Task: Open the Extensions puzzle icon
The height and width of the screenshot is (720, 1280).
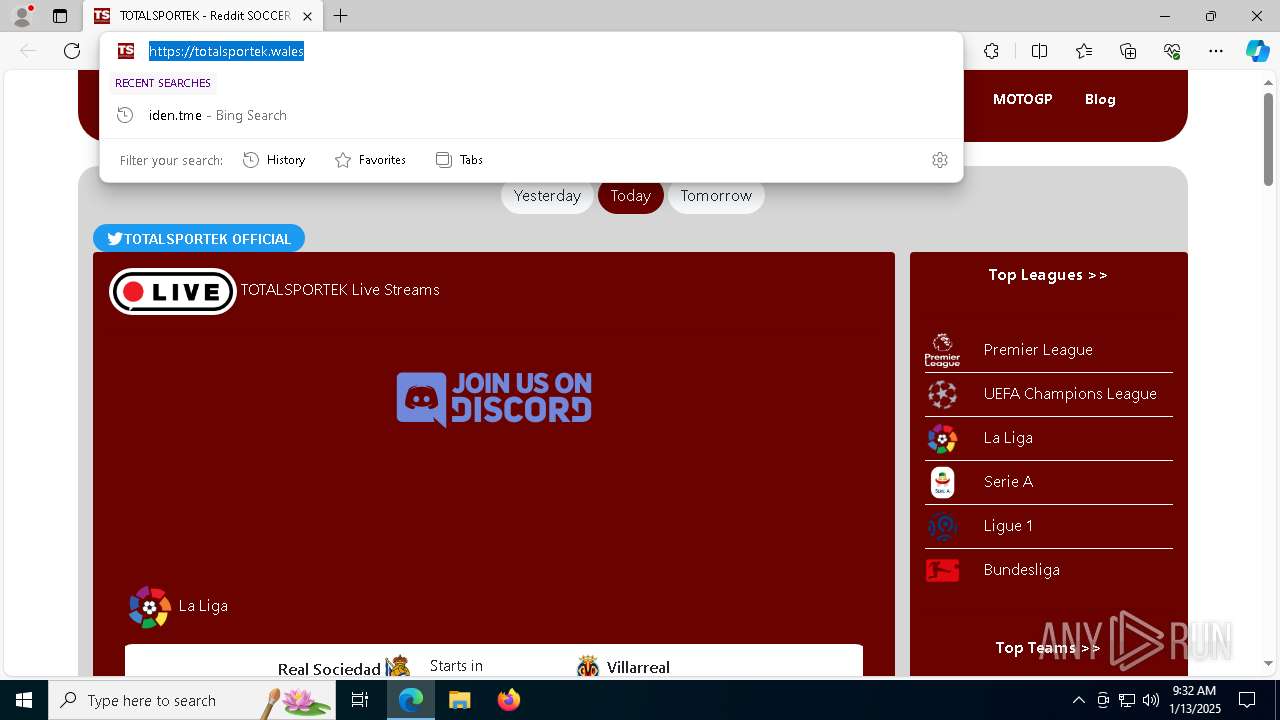Action: tap(991, 51)
